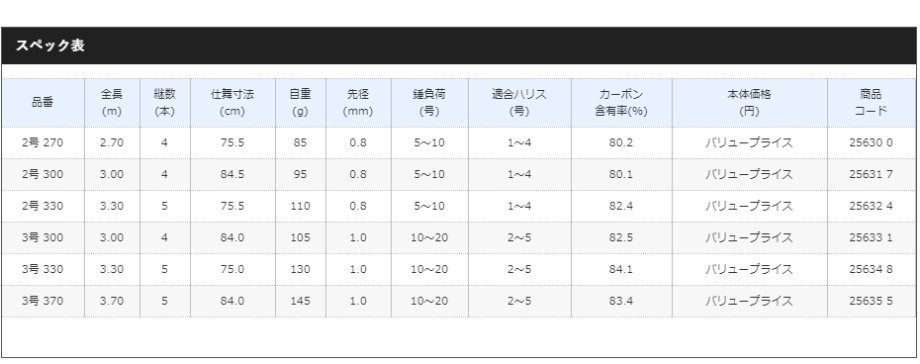Click the スペック表 header bar
Viewport: 920px width, 364px height.
tap(459, 46)
